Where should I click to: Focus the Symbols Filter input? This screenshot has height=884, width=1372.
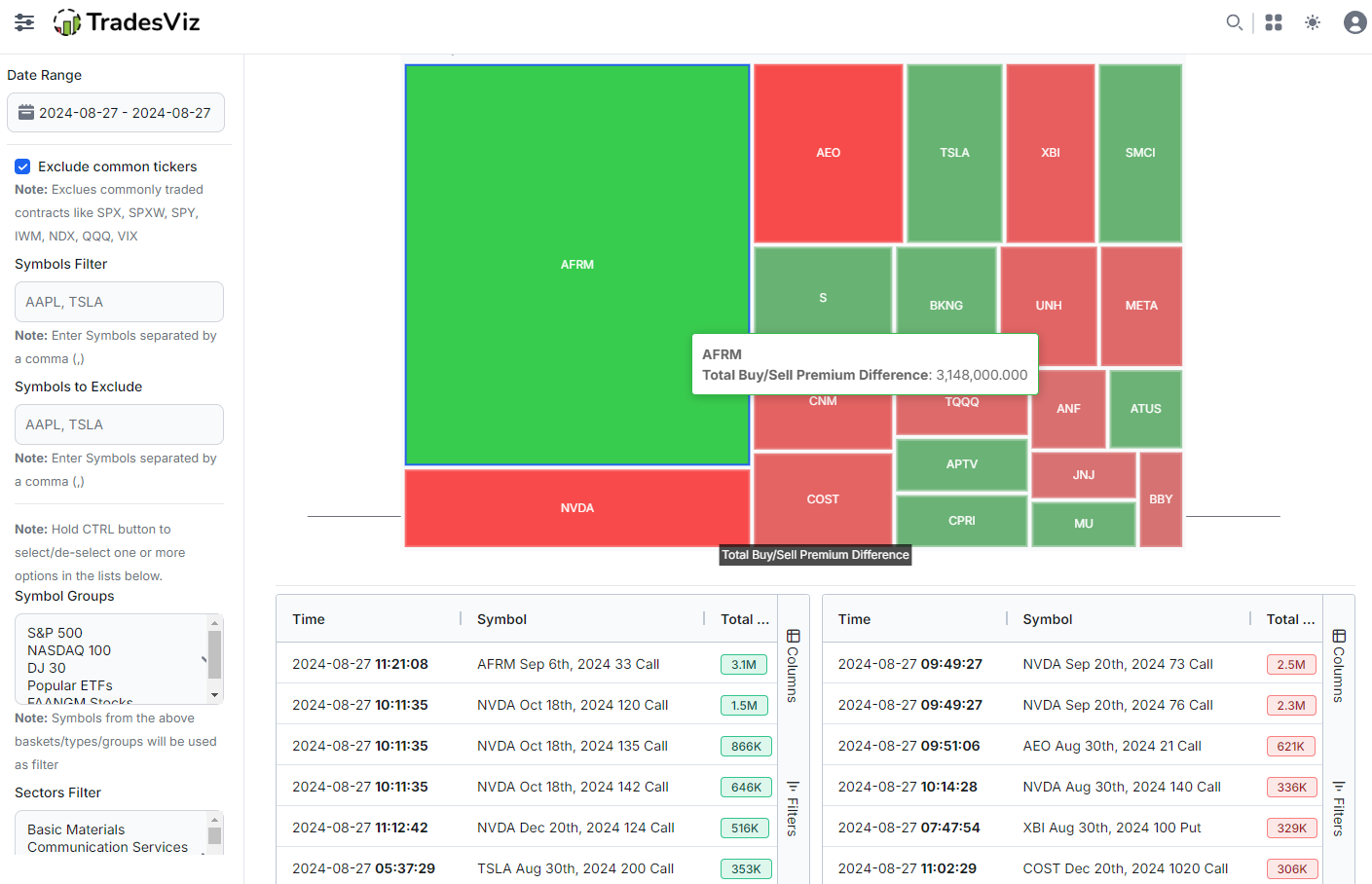(119, 302)
